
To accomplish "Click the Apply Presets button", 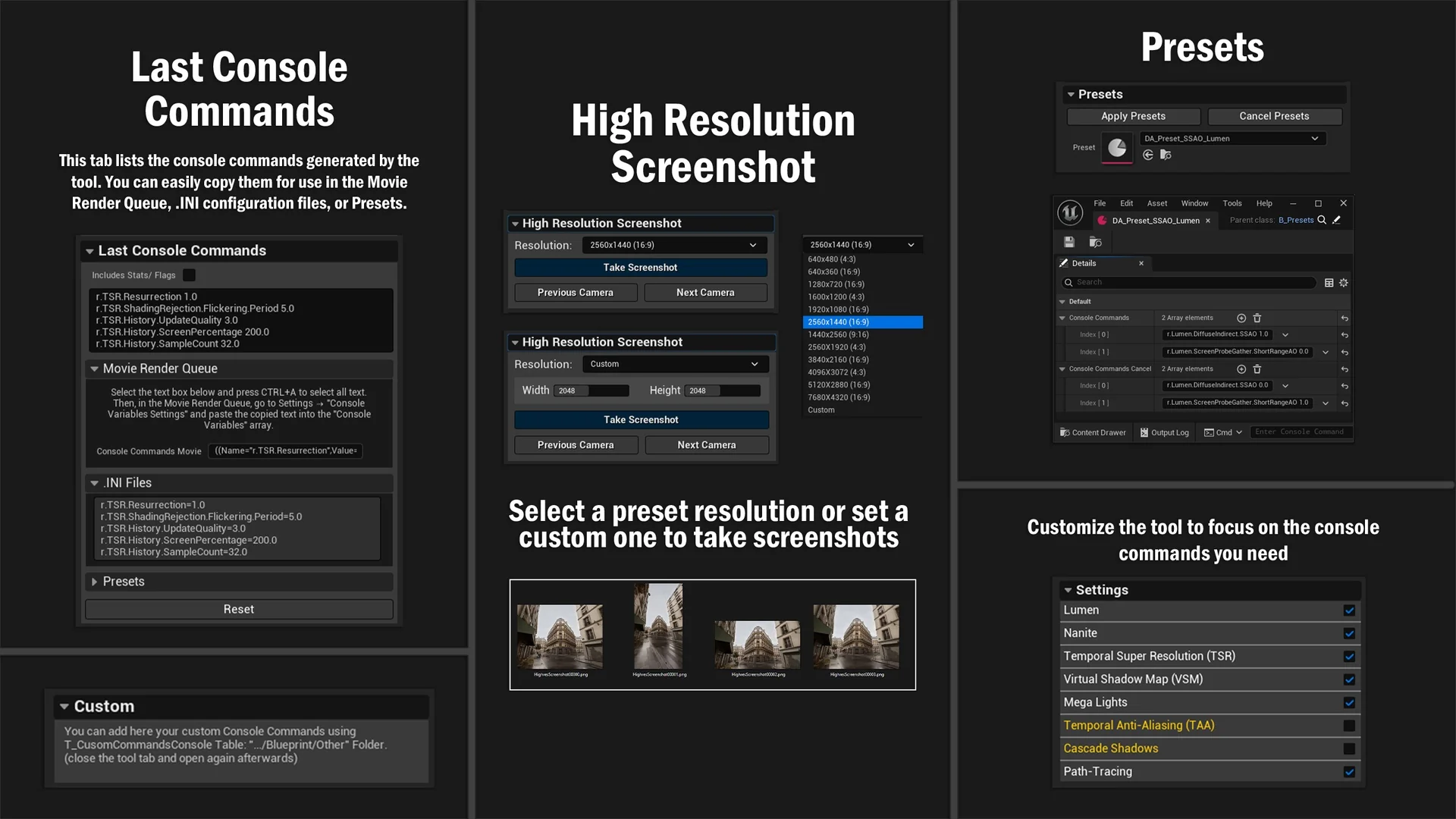I will point(1133,116).
